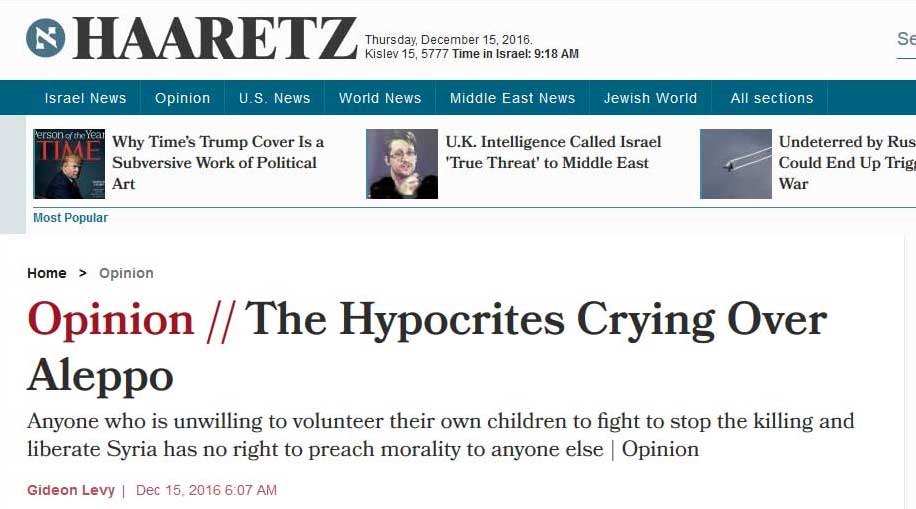Select World News in navigation
916x509 pixels.
[x=380, y=98]
